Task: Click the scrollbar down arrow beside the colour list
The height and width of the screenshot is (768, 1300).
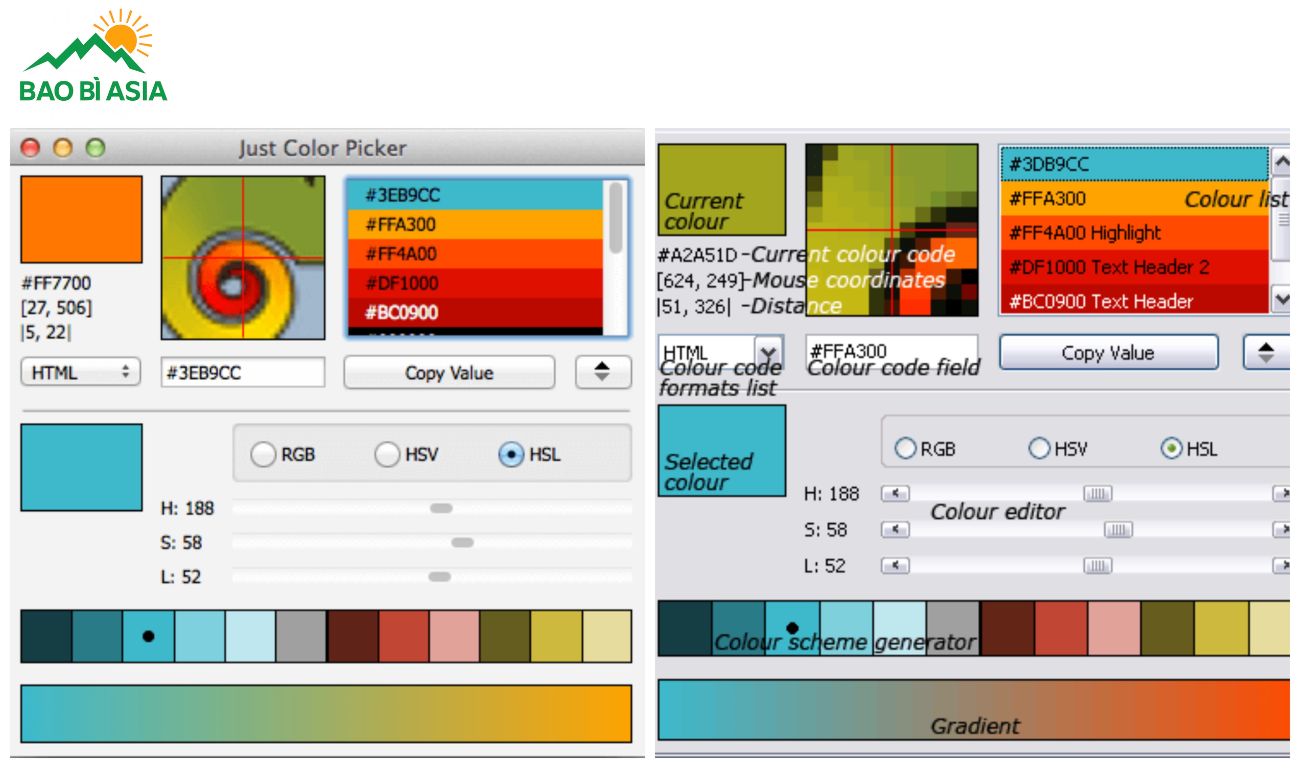Action: pyautogui.click(x=1280, y=296)
